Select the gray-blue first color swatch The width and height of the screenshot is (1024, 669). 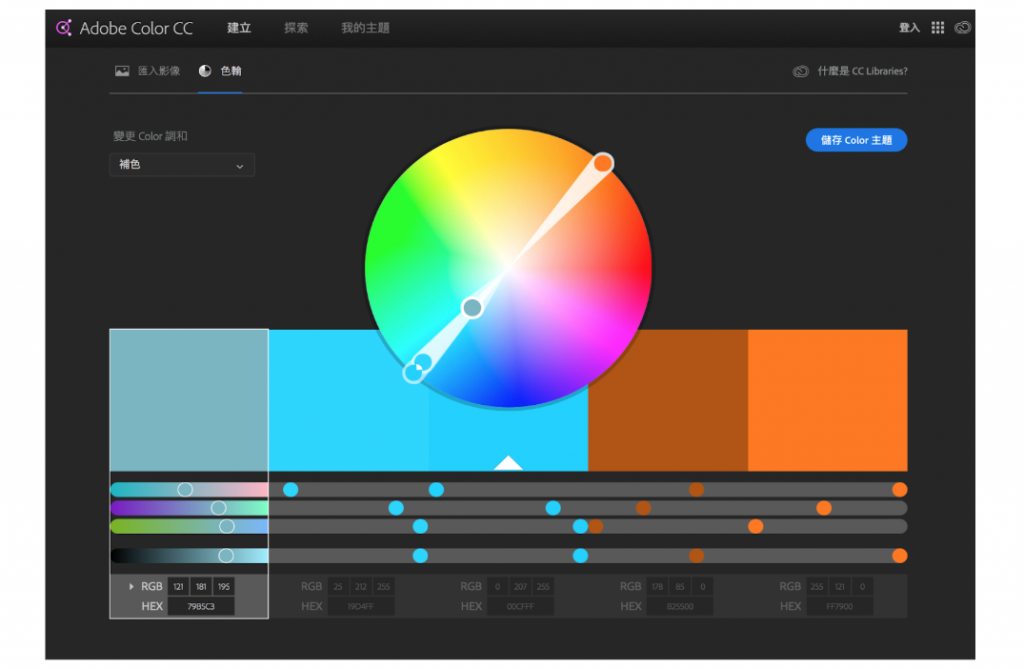189,400
